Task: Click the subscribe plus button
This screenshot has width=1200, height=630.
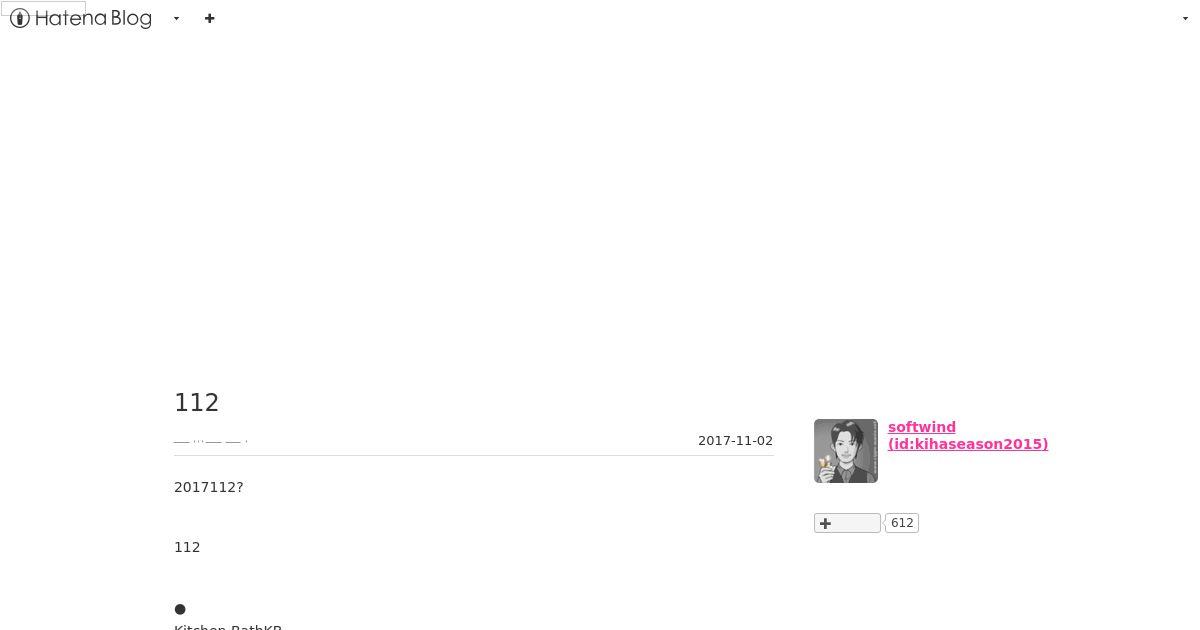Action: point(847,523)
